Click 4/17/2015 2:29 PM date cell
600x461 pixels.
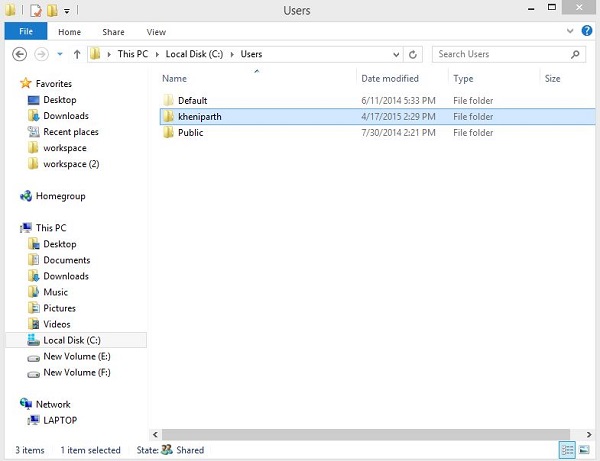(x=398, y=116)
